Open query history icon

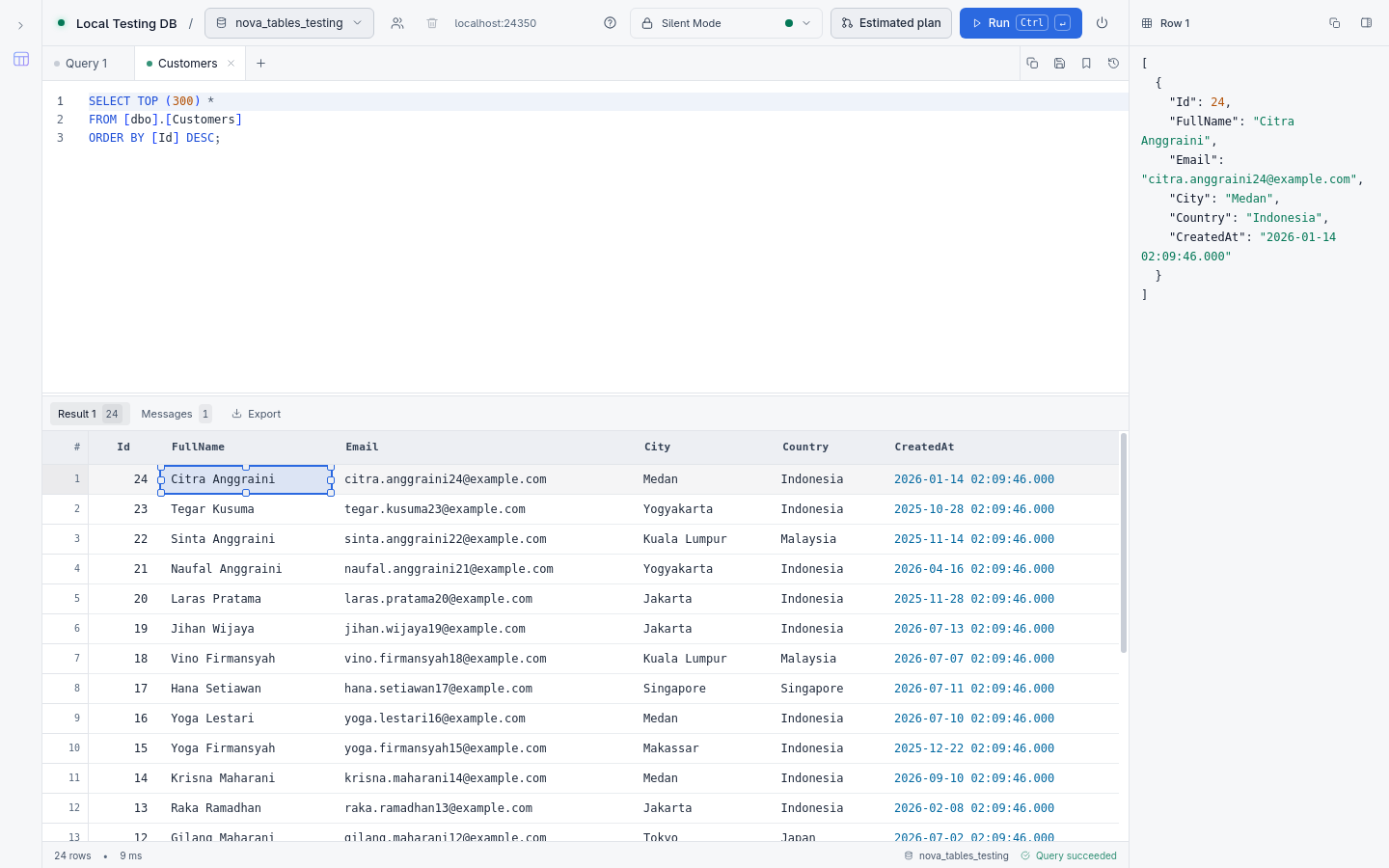(1113, 64)
